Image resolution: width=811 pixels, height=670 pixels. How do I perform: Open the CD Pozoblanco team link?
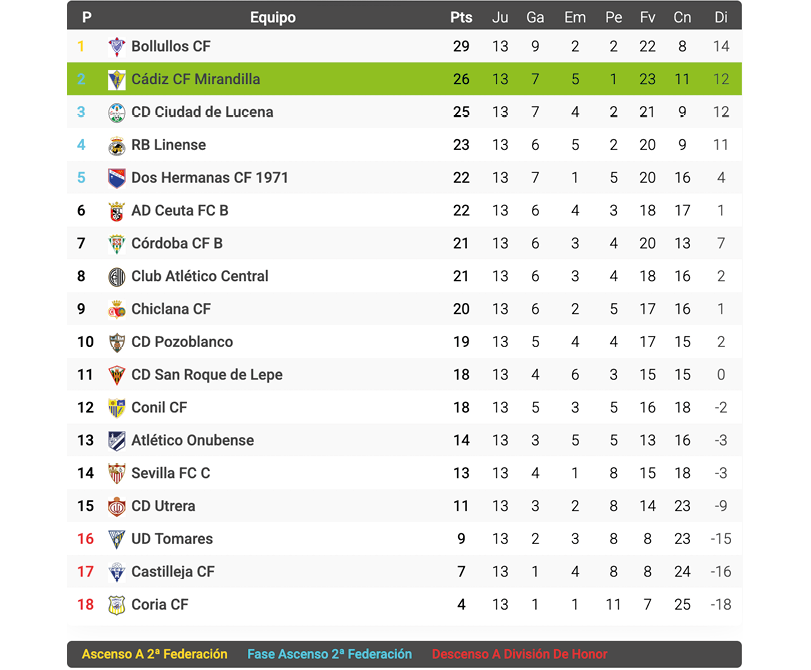pyautogui.click(x=182, y=342)
